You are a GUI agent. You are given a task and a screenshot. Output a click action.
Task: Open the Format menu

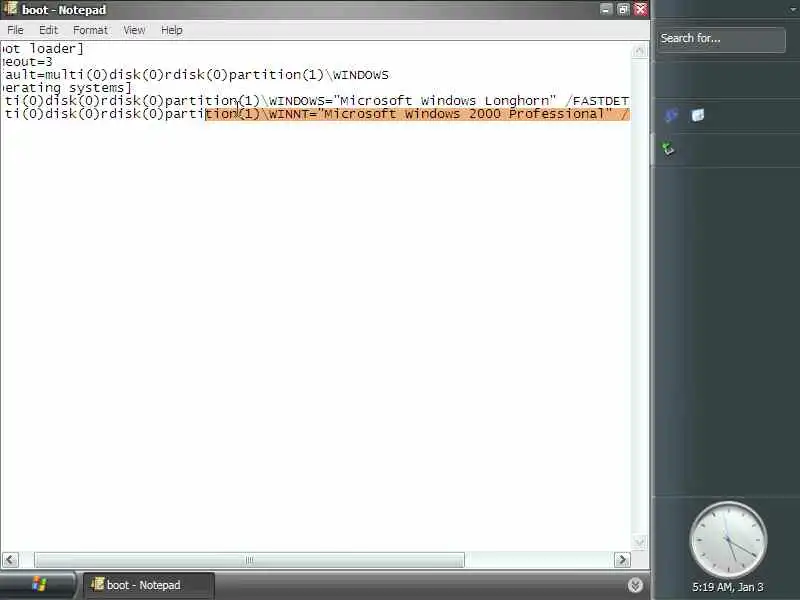pos(90,30)
